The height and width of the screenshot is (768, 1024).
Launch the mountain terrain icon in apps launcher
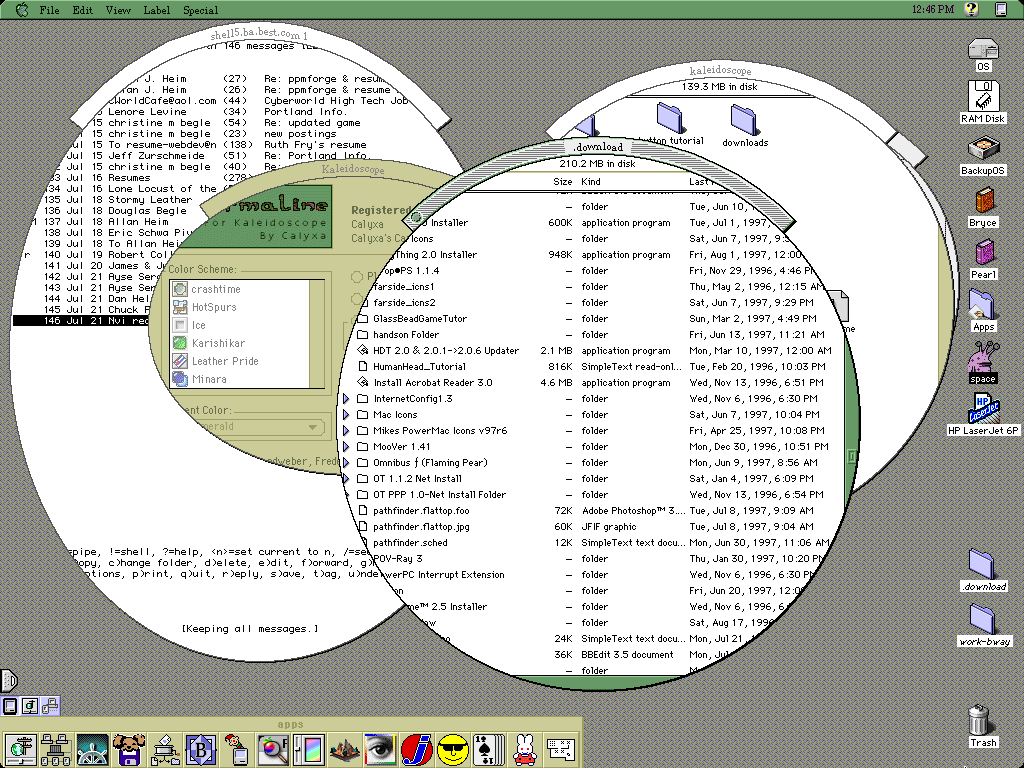click(x=345, y=749)
